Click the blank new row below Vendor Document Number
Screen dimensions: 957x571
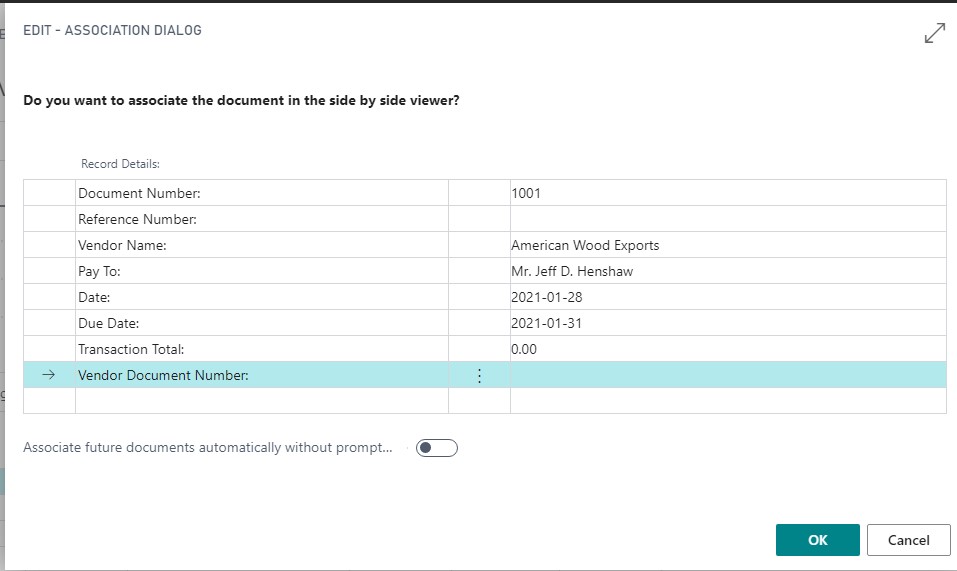tap(260, 401)
